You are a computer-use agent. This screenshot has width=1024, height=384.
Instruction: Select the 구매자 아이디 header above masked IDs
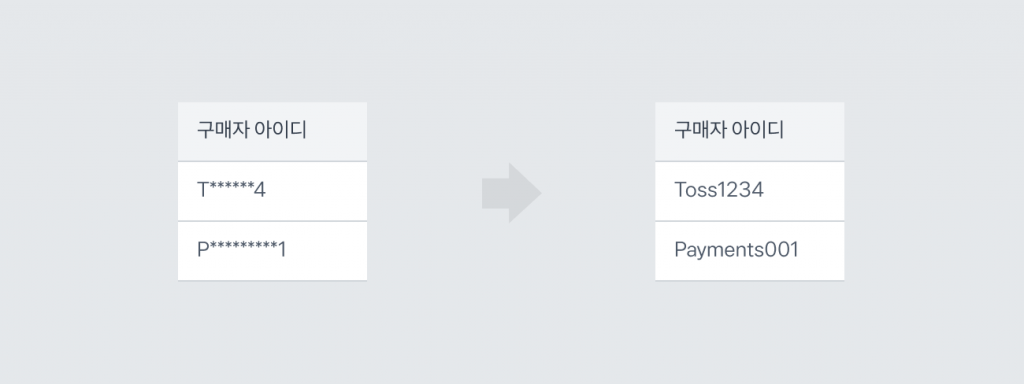tap(272, 131)
